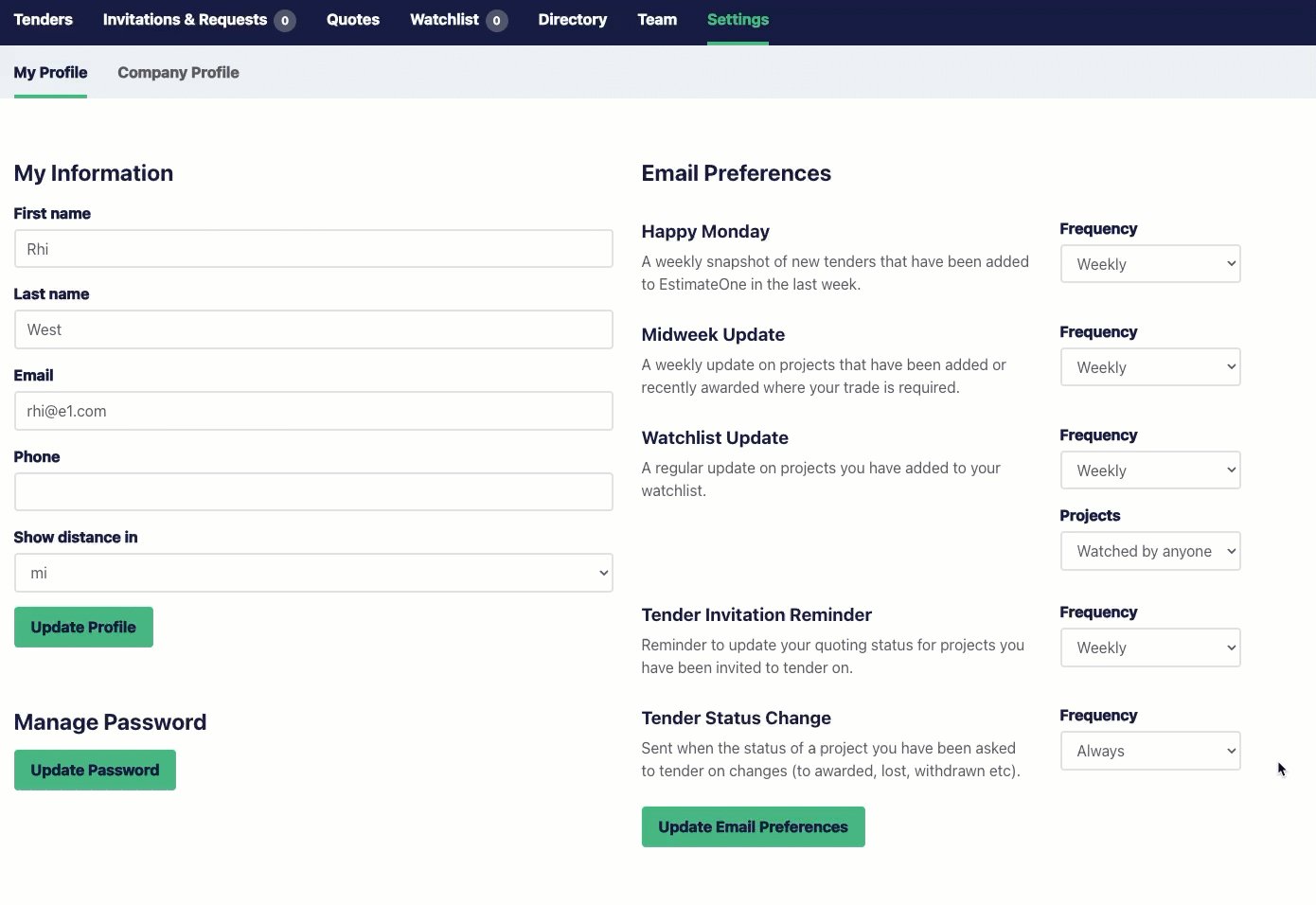Click the Happy Monday heading
This screenshot has height=905, width=1316.
click(x=705, y=232)
